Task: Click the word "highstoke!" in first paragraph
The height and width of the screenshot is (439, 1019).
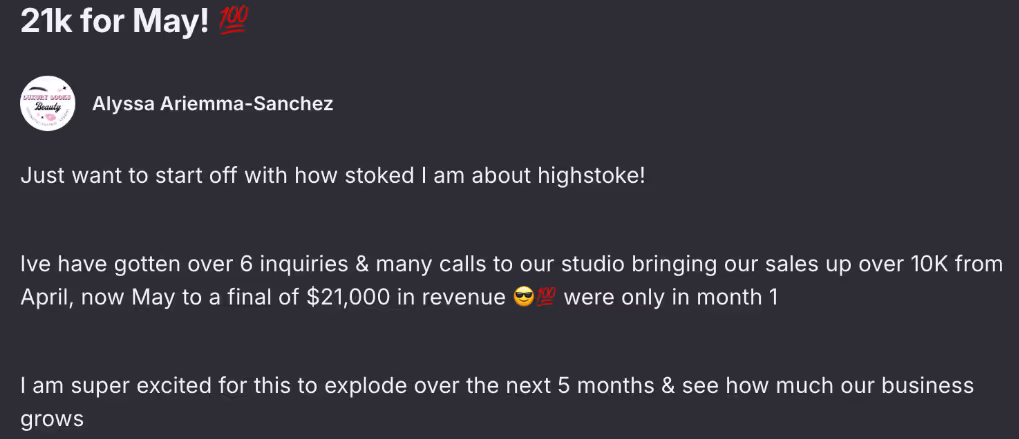Action: point(595,176)
